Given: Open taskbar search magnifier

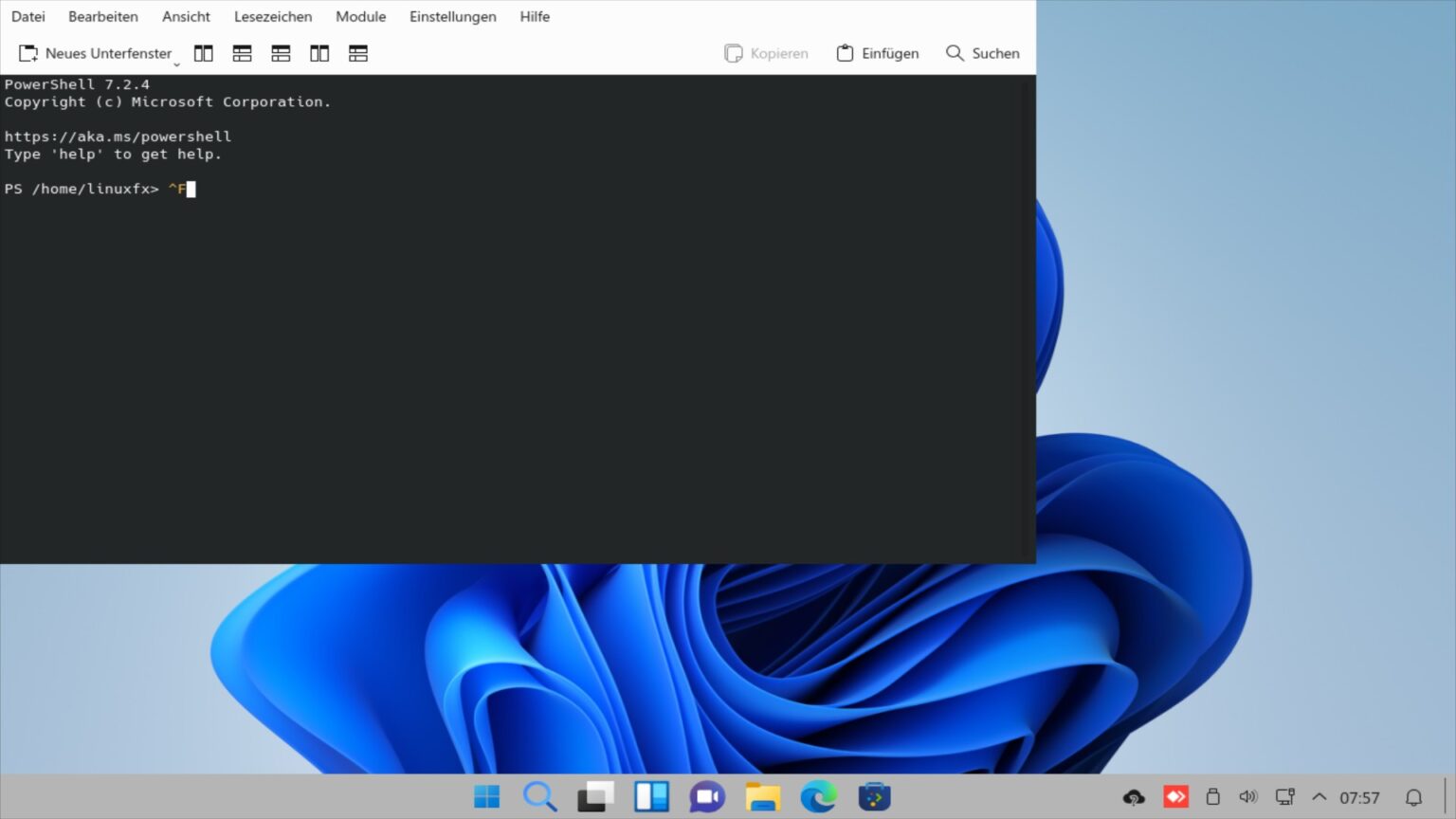Looking at the screenshot, I should tap(540, 797).
